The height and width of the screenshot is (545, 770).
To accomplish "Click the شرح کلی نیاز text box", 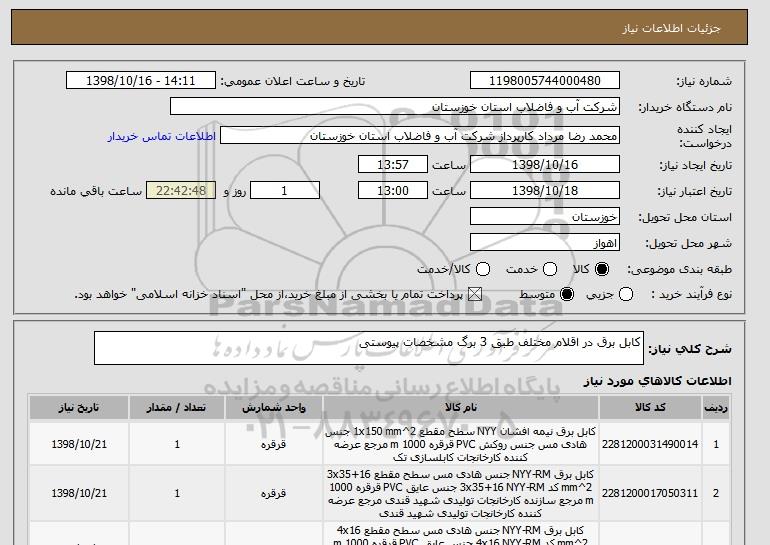I will pos(369,348).
